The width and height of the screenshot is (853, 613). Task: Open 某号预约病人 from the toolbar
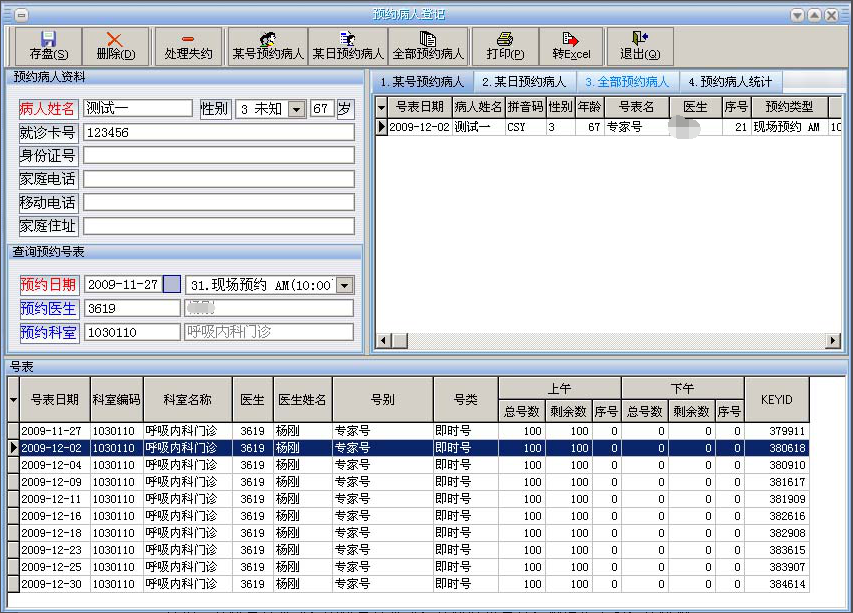[268, 46]
